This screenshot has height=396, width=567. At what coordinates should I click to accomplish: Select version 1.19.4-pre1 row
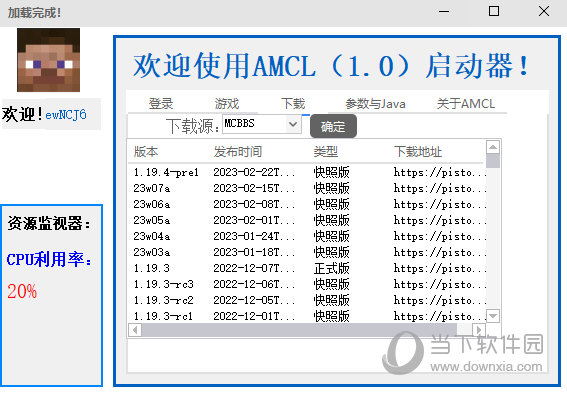click(307, 172)
